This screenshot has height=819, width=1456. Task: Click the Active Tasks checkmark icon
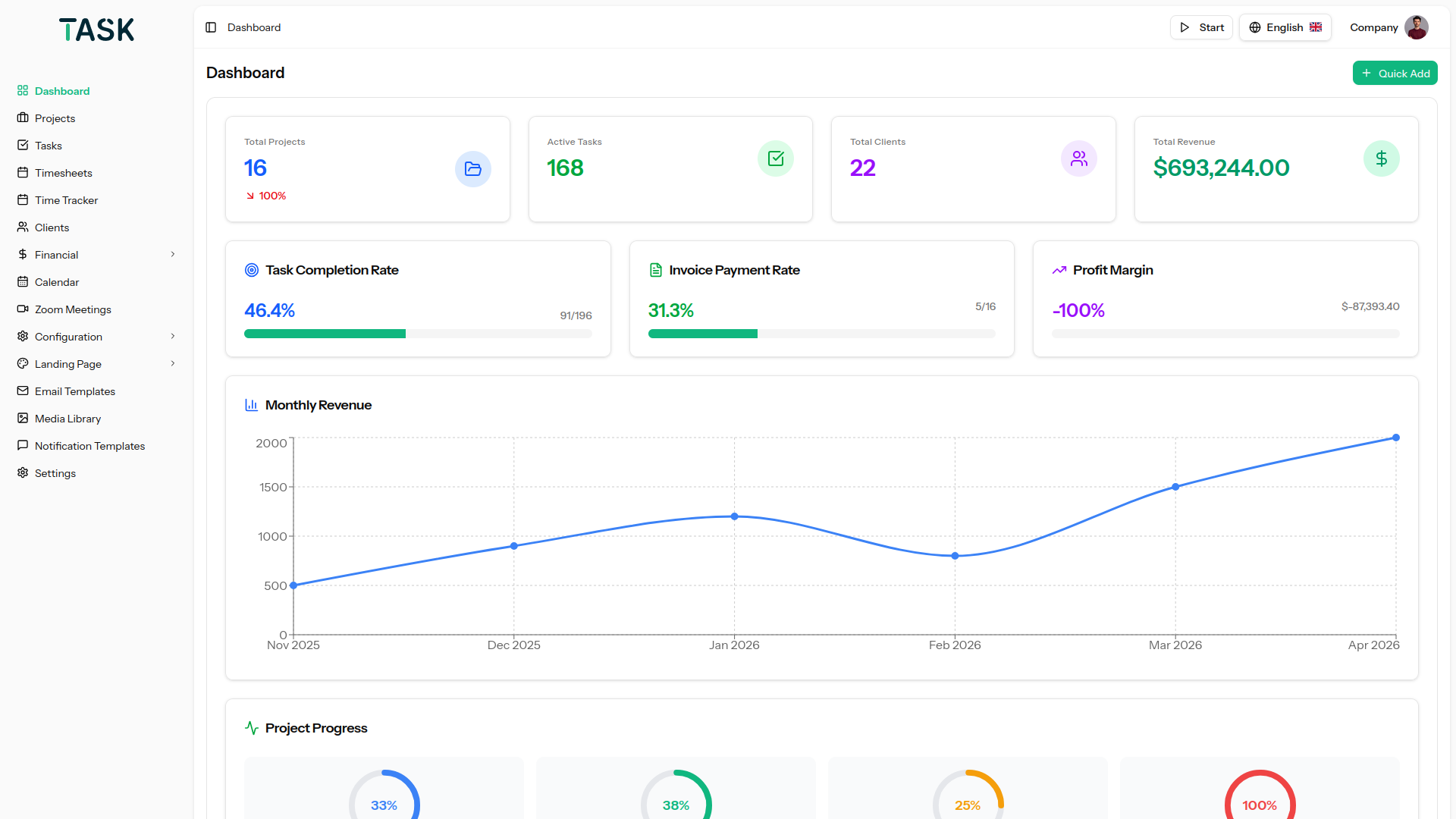click(775, 158)
